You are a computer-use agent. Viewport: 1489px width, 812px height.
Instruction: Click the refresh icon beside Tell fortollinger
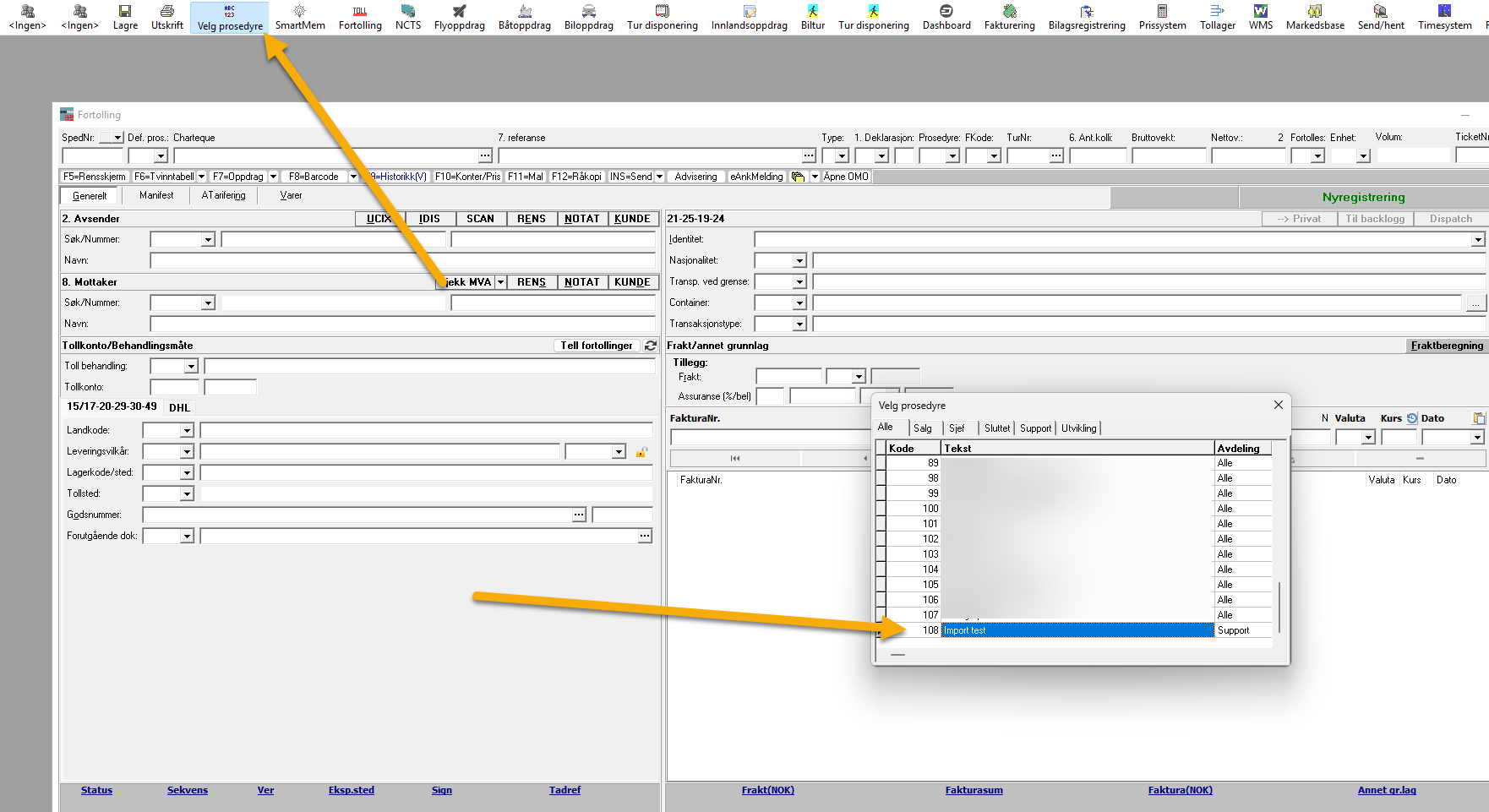click(x=651, y=346)
